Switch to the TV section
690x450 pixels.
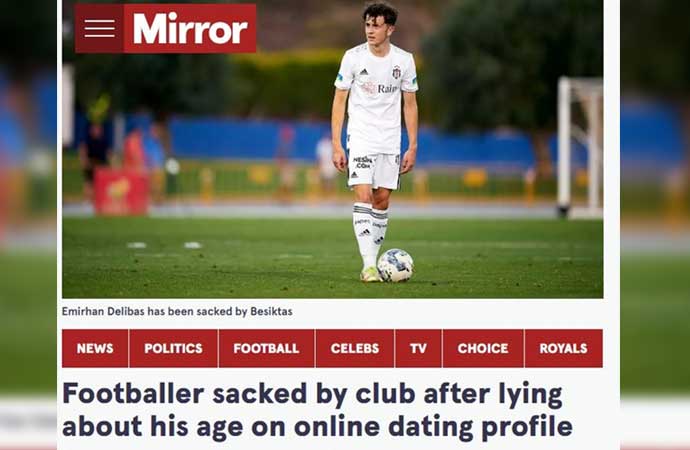point(418,348)
